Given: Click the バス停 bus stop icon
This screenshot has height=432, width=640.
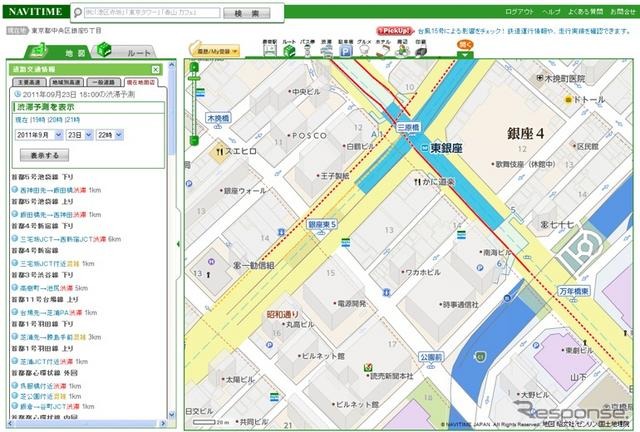Looking at the screenshot, I should [307, 49].
